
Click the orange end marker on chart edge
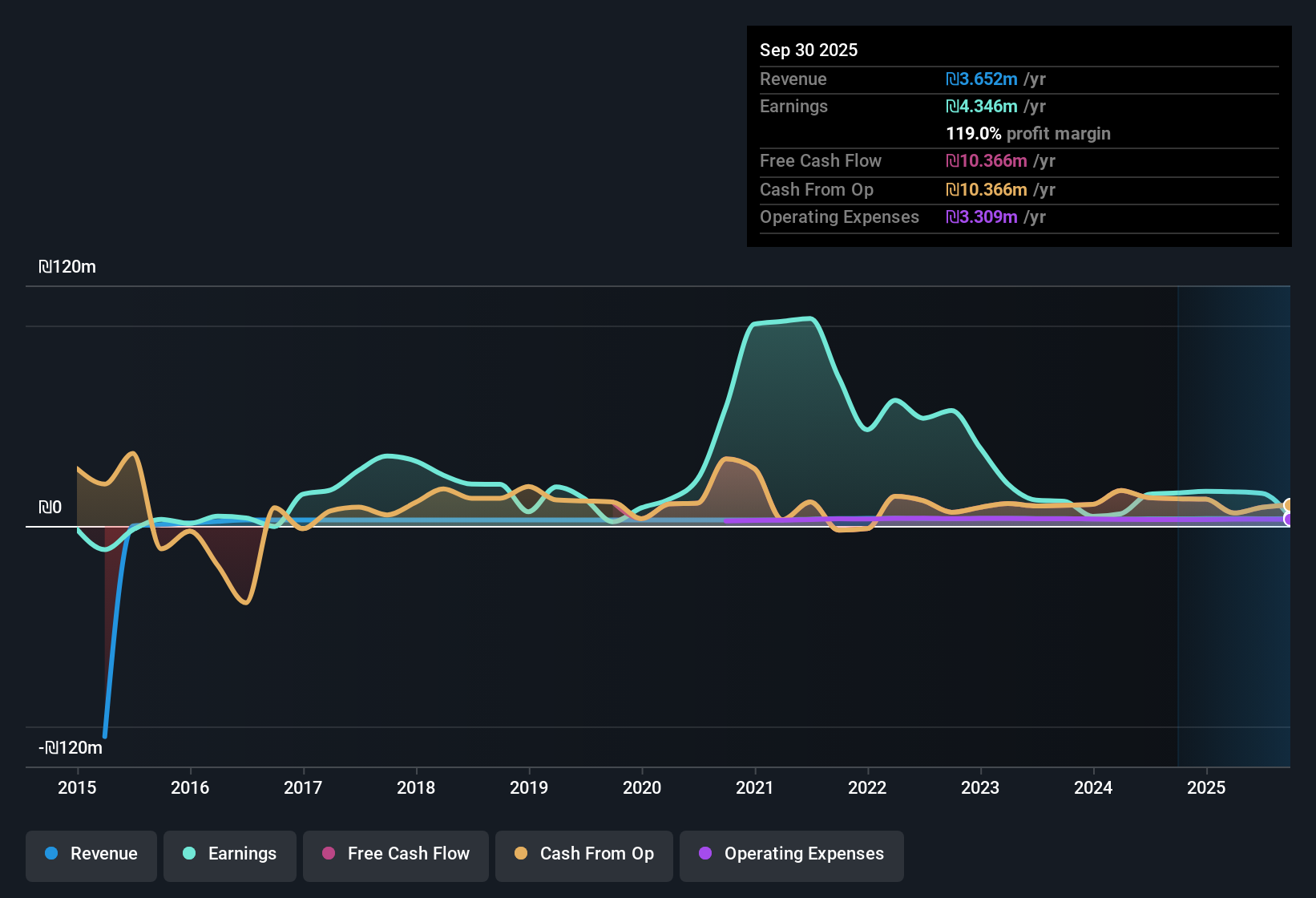1289,505
